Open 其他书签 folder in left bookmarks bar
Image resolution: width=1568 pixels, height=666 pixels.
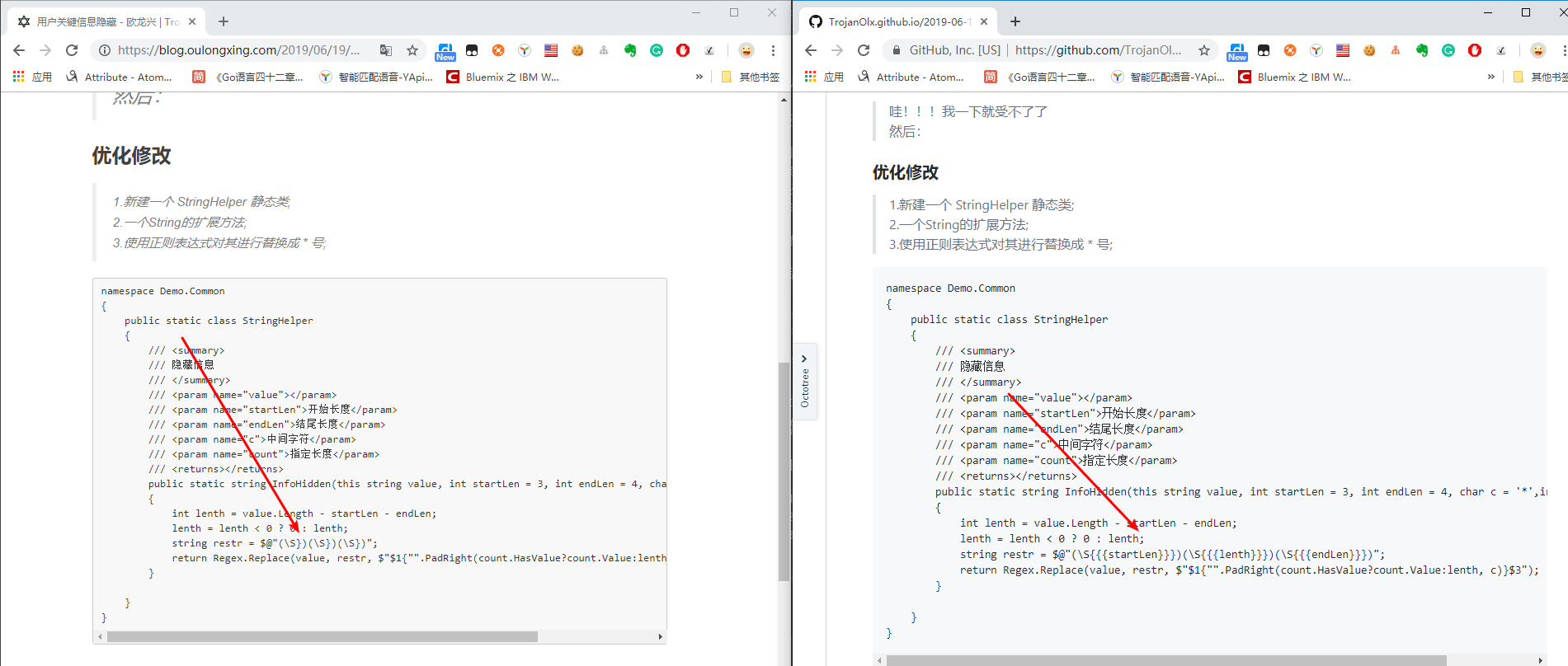click(x=751, y=77)
